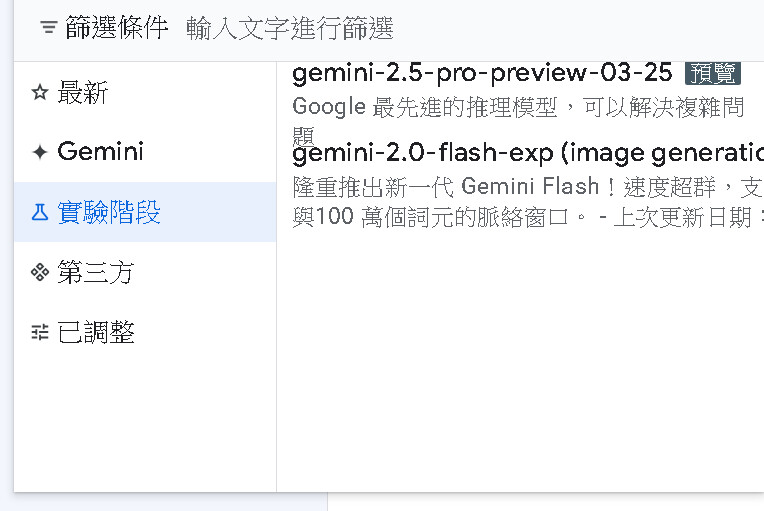Screen dimensions: 764x511
Task: Select the 實驗階段 category label
Action: 109,212
